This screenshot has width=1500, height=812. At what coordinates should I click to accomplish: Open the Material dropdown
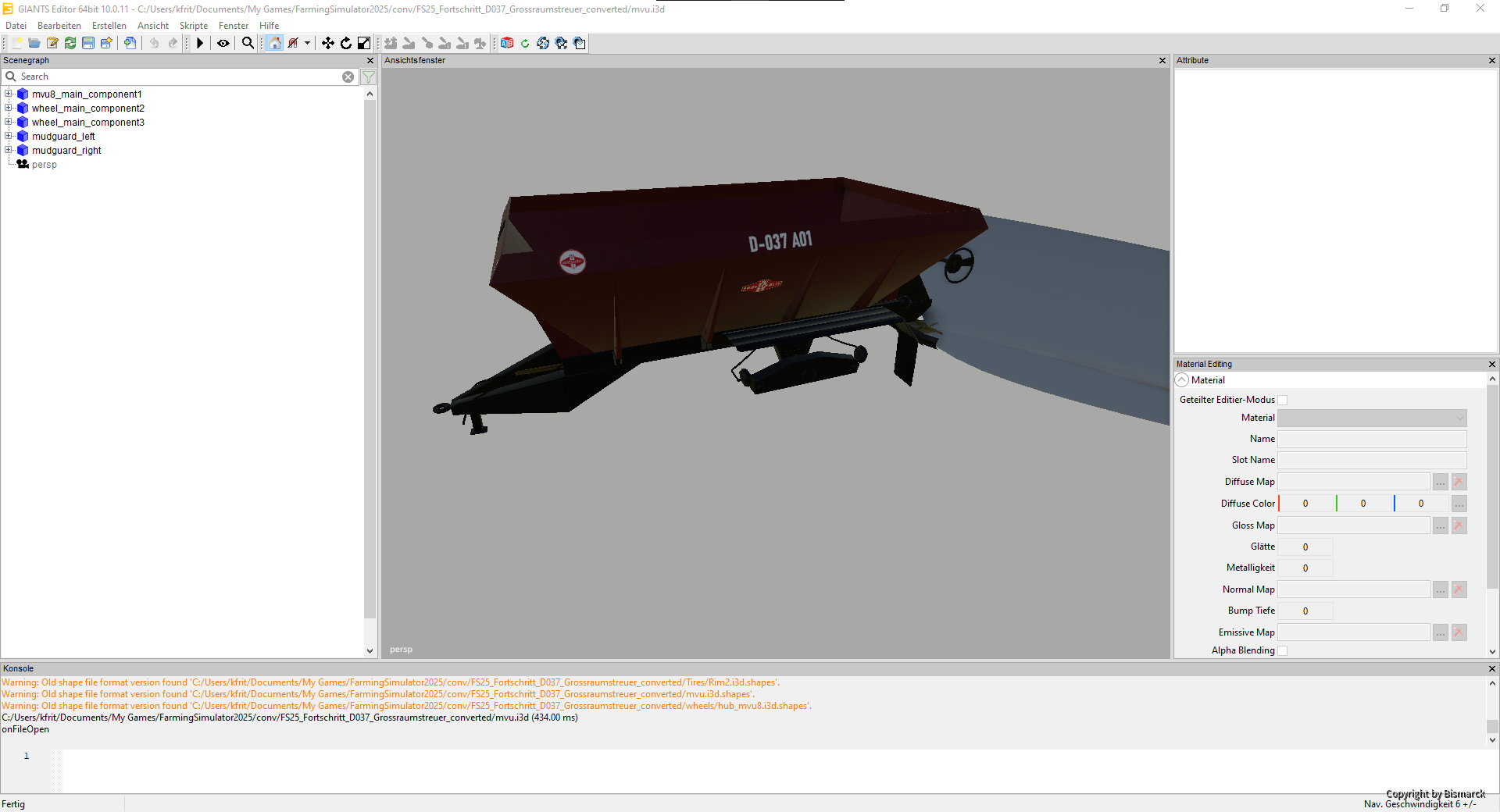pos(1372,418)
